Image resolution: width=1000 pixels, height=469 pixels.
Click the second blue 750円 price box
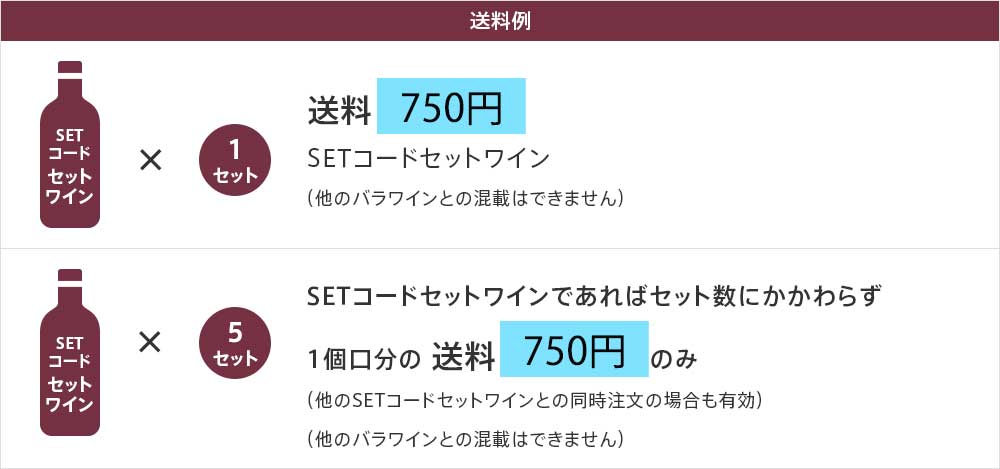tap(574, 349)
